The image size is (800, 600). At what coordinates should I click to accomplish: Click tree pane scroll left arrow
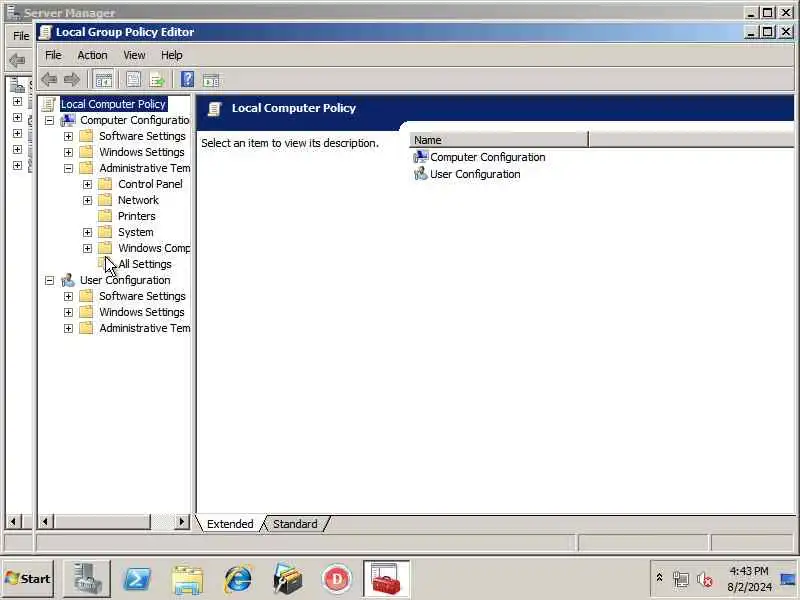tap(46, 521)
